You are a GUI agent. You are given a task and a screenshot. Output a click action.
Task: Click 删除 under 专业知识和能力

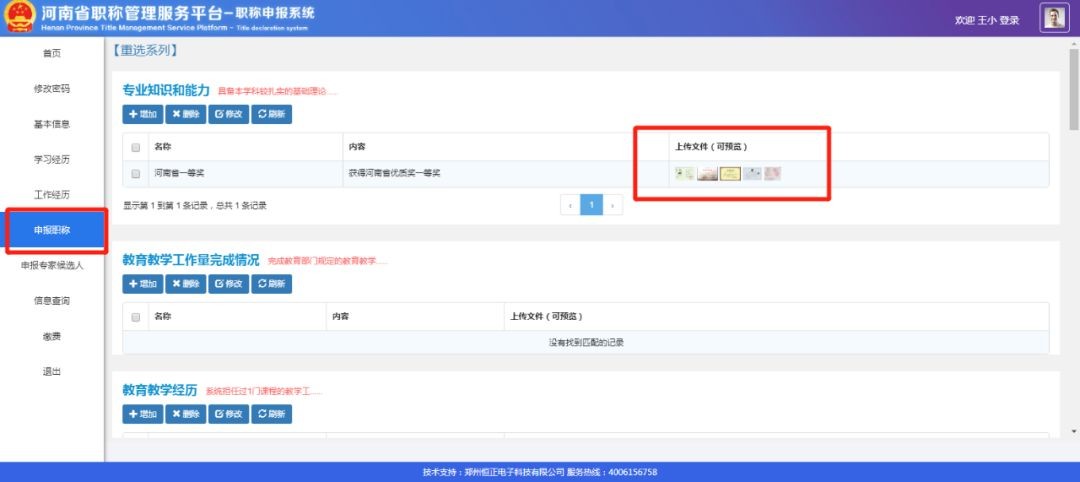pyautogui.click(x=185, y=114)
